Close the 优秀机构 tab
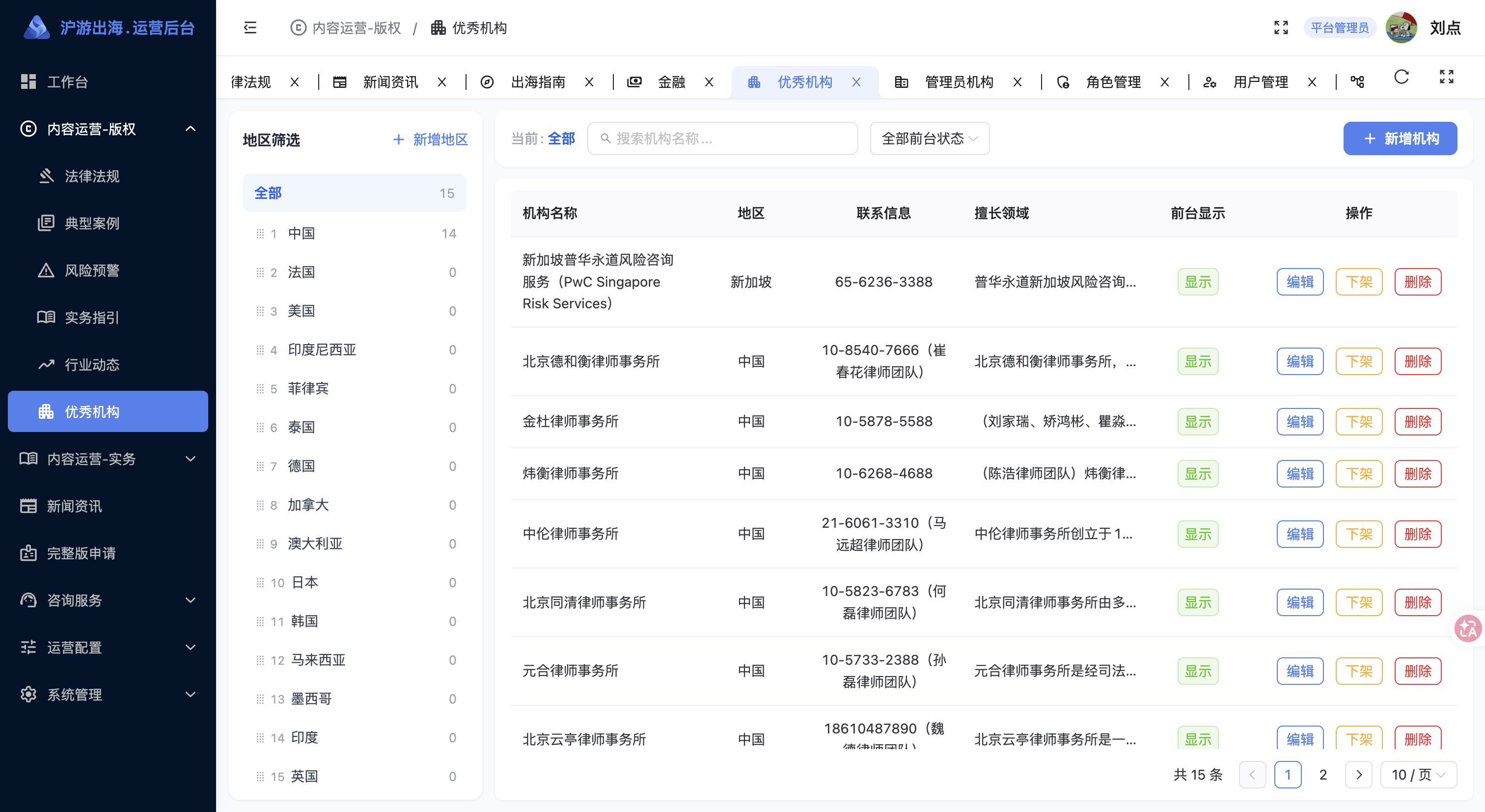Image resolution: width=1485 pixels, height=812 pixels. coord(856,82)
